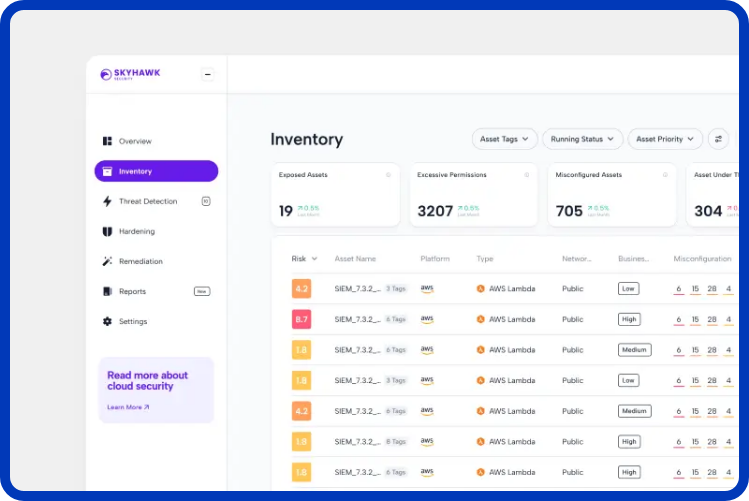This screenshot has width=749, height=501.
Task: Click the AWS Lambda icon in first row
Action: click(x=481, y=289)
